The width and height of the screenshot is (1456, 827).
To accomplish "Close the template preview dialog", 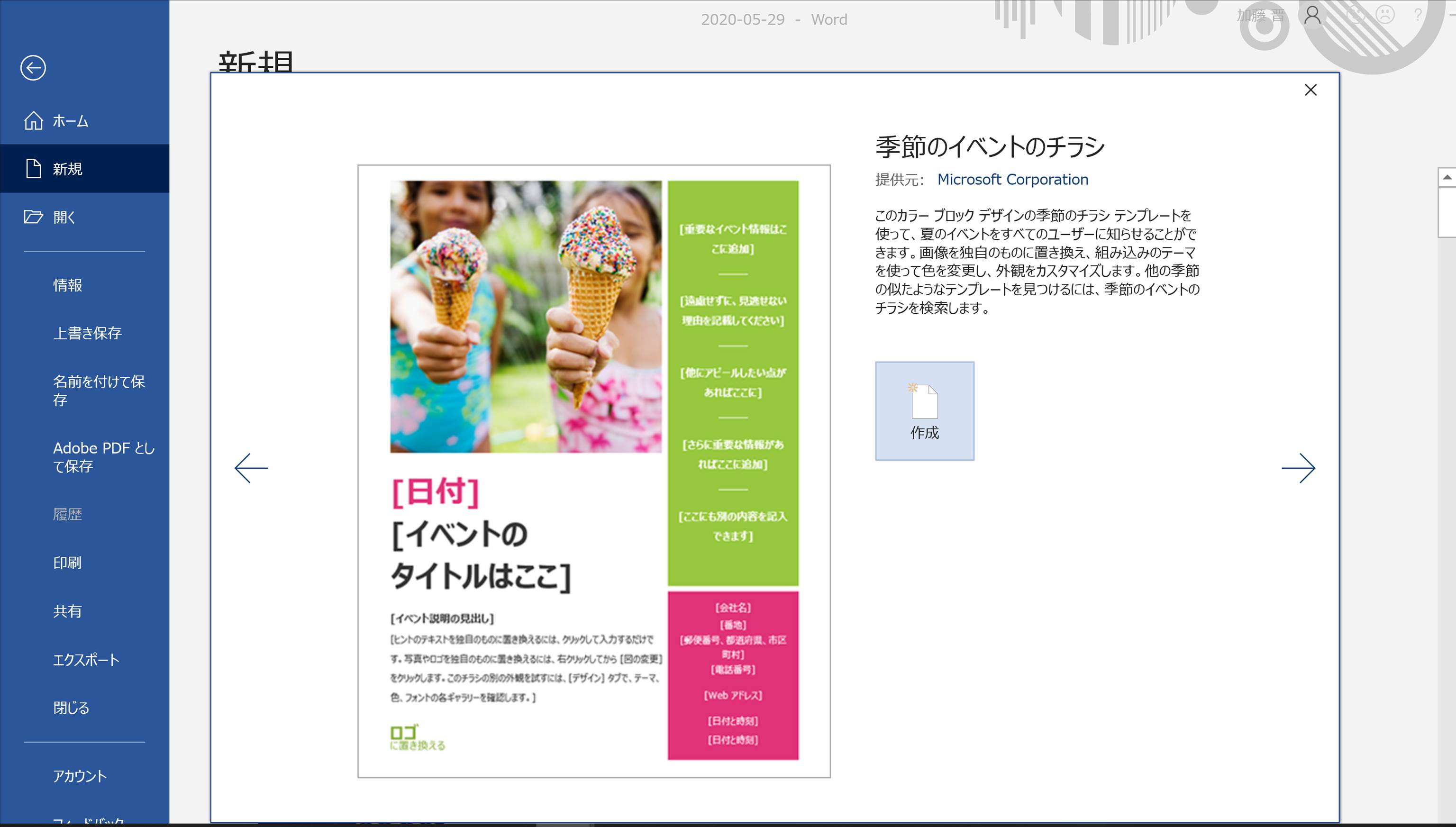I will tap(1310, 90).
